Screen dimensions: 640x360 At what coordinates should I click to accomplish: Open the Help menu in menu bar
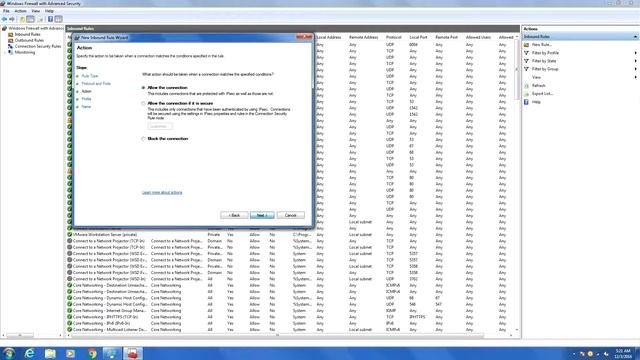(49, 11)
